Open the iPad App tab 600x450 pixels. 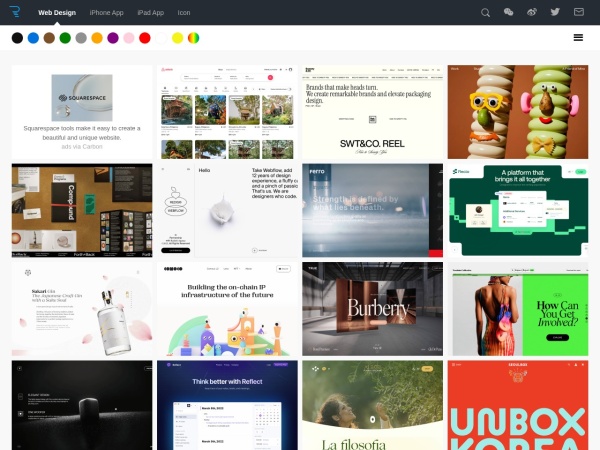tap(150, 13)
